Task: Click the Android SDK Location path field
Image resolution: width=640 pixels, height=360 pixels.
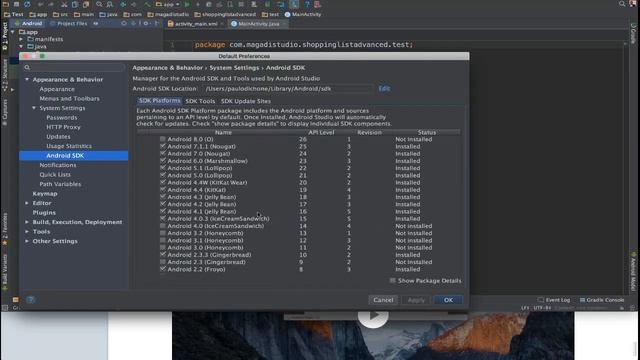Action: [x=286, y=89]
